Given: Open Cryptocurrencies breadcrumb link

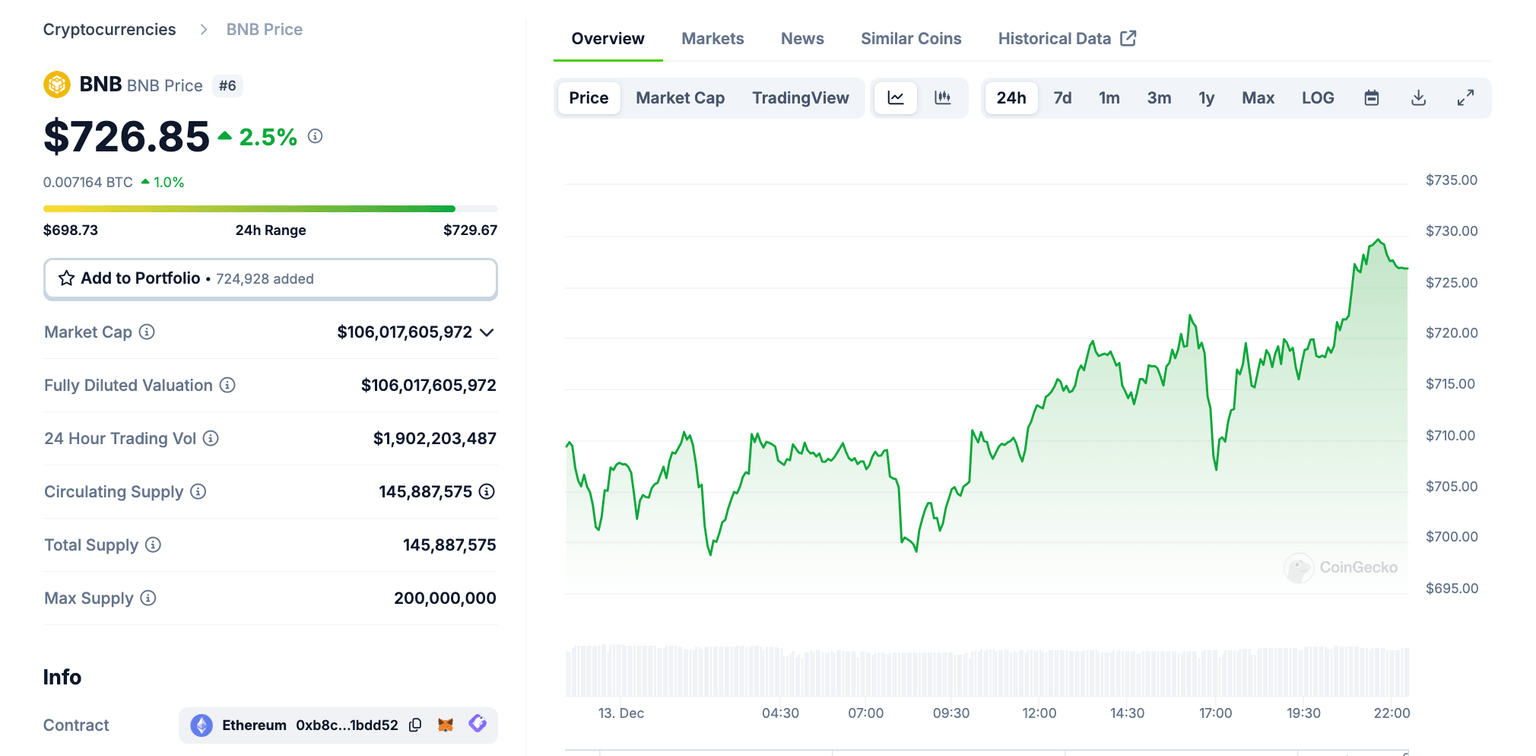Looking at the screenshot, I should (109, 30).
